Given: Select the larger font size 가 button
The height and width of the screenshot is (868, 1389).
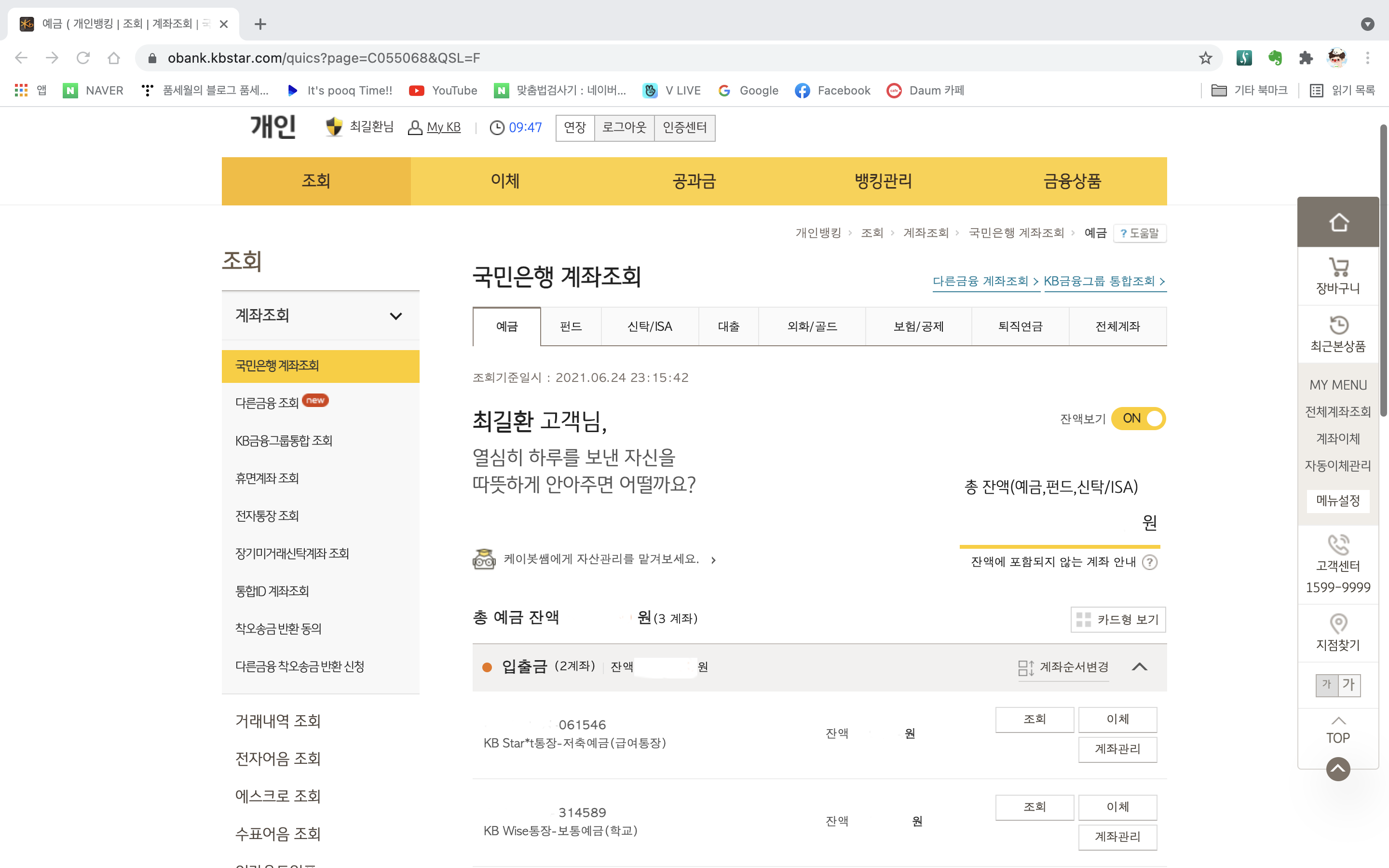Looking at the screenshot, I should 1349,684.
